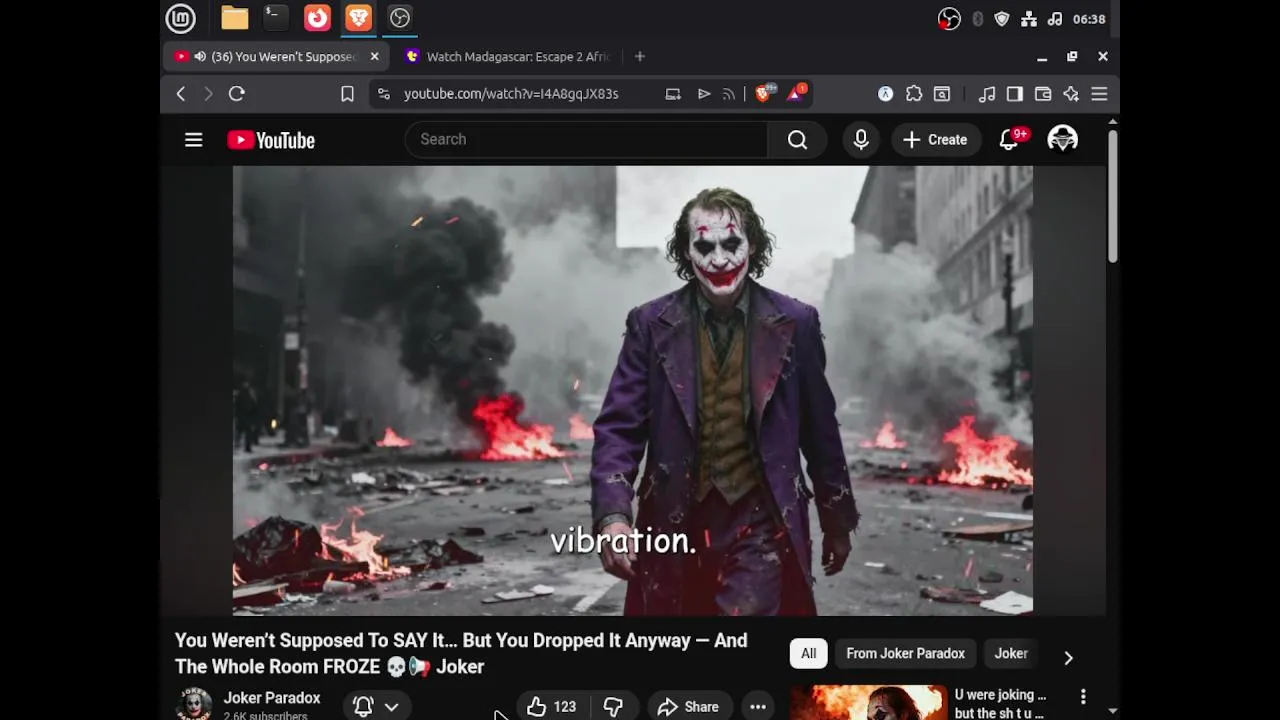Open the sound music-note tray icon
Screen dimensions: 1280x720
coord(1055,19)
